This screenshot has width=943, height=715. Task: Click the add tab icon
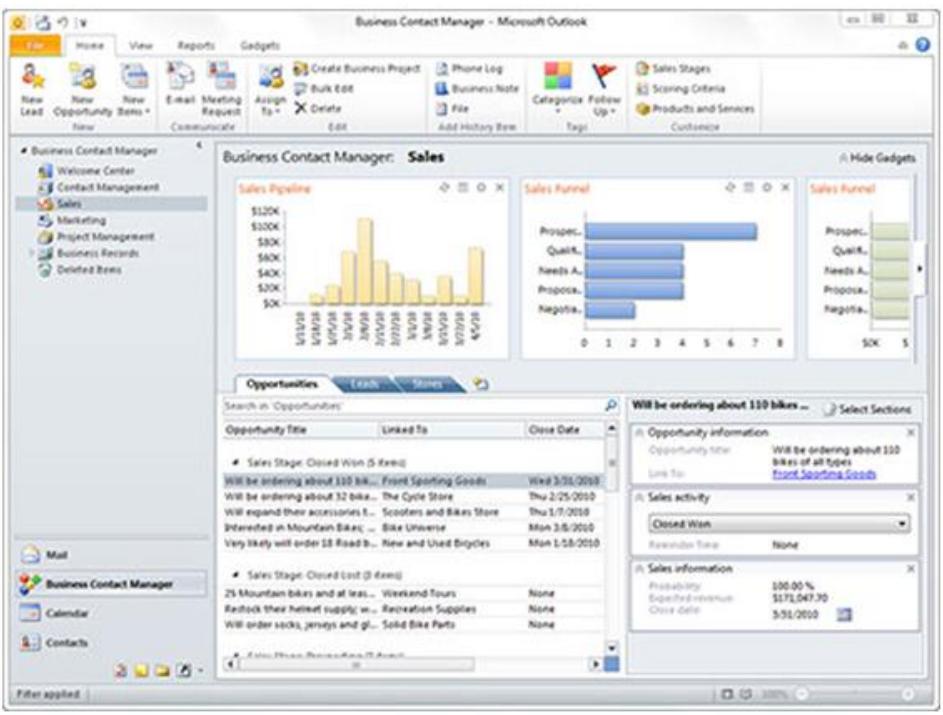480,384
